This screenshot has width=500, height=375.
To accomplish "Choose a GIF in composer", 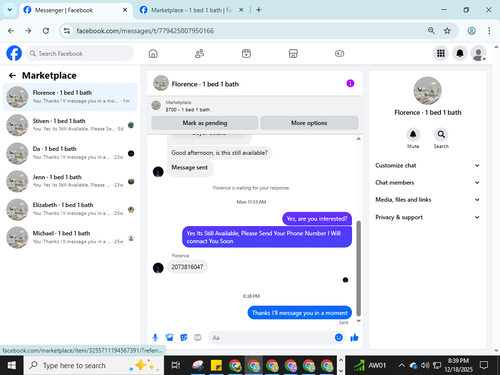I will pos(198,338).
